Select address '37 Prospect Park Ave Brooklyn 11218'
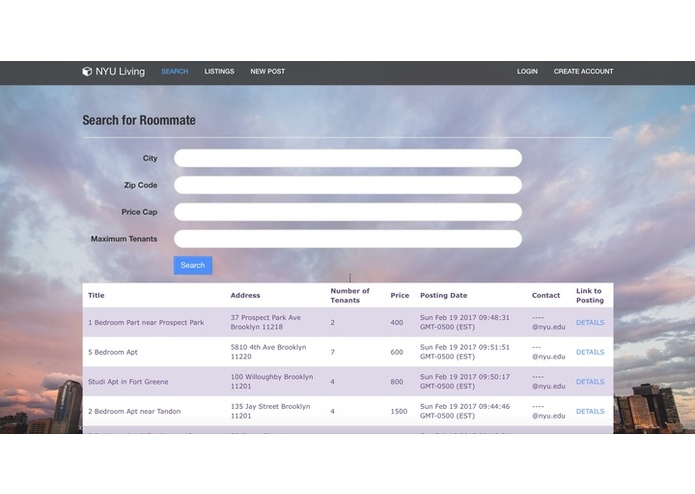The image size is (695, 494). click(x=266, y=323)
